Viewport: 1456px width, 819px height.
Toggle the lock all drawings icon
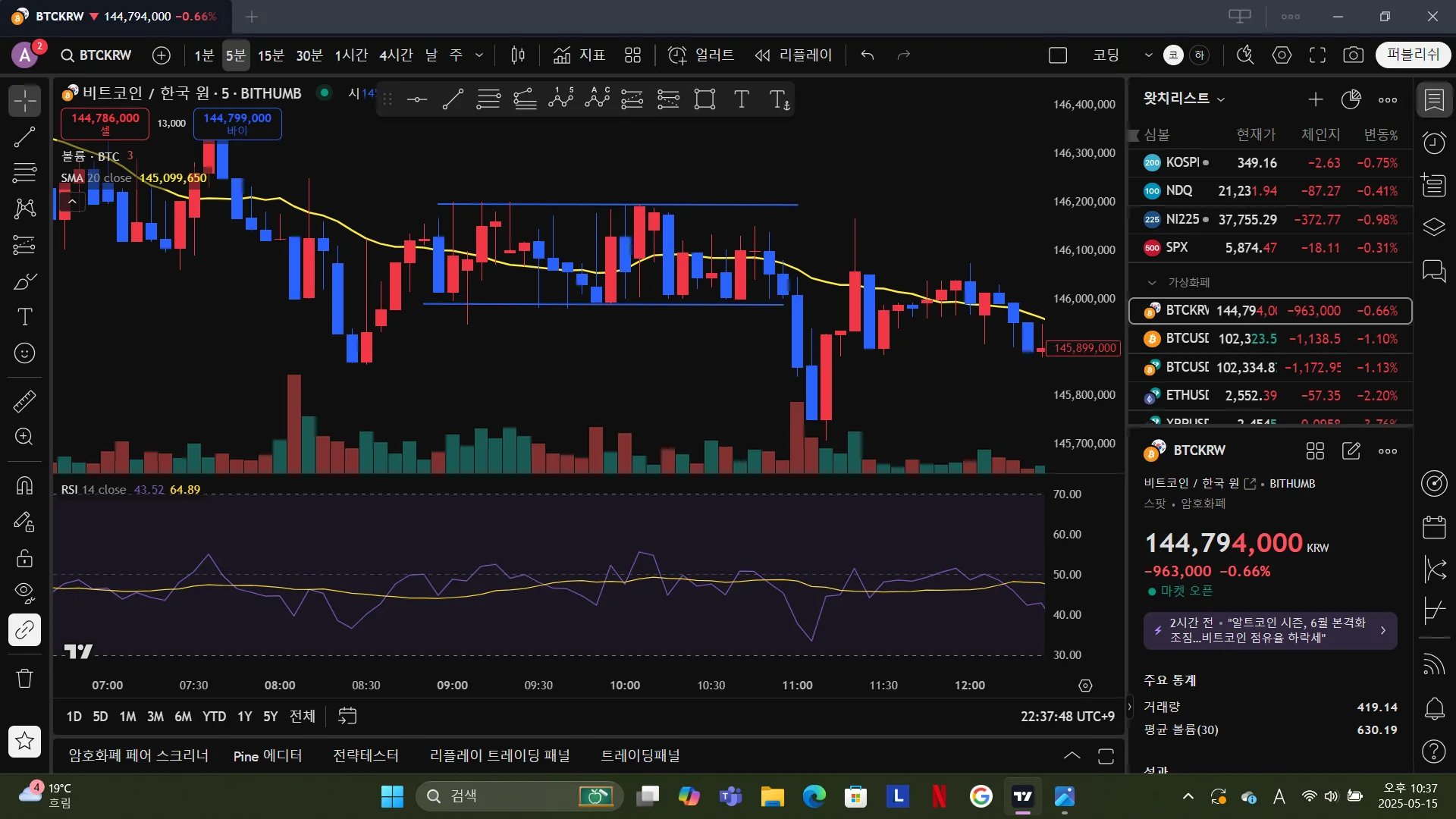(24, 559)
